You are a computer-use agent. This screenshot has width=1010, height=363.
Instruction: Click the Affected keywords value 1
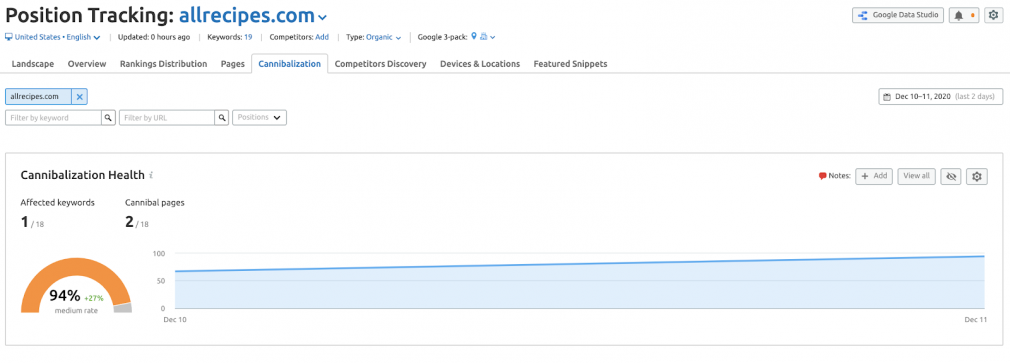[x=24, y=222]
